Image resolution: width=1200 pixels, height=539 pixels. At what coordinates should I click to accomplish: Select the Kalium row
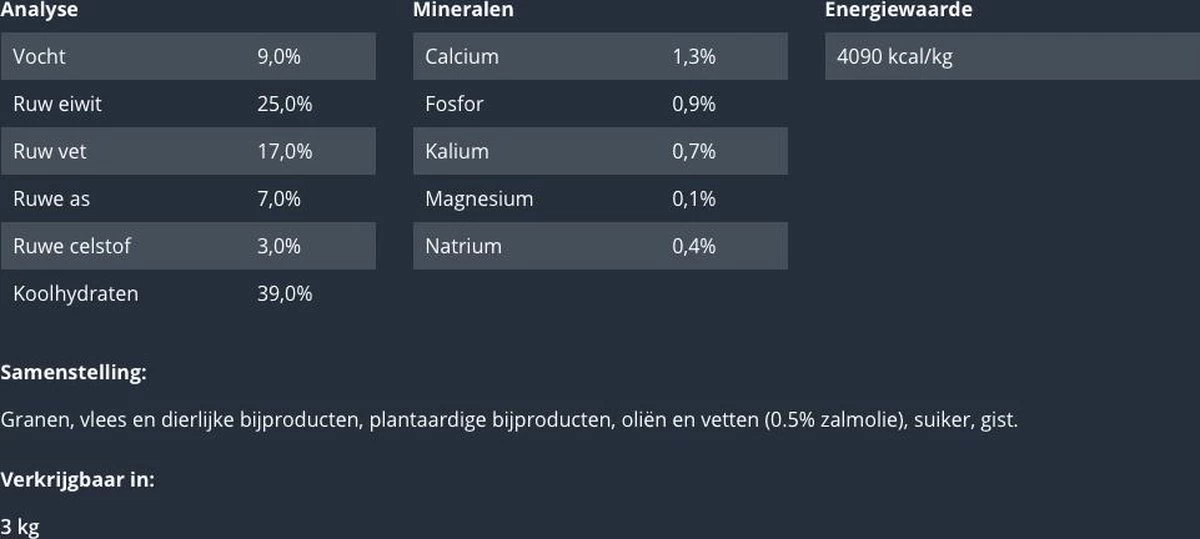pyautogui.click(x=600, y=151)
